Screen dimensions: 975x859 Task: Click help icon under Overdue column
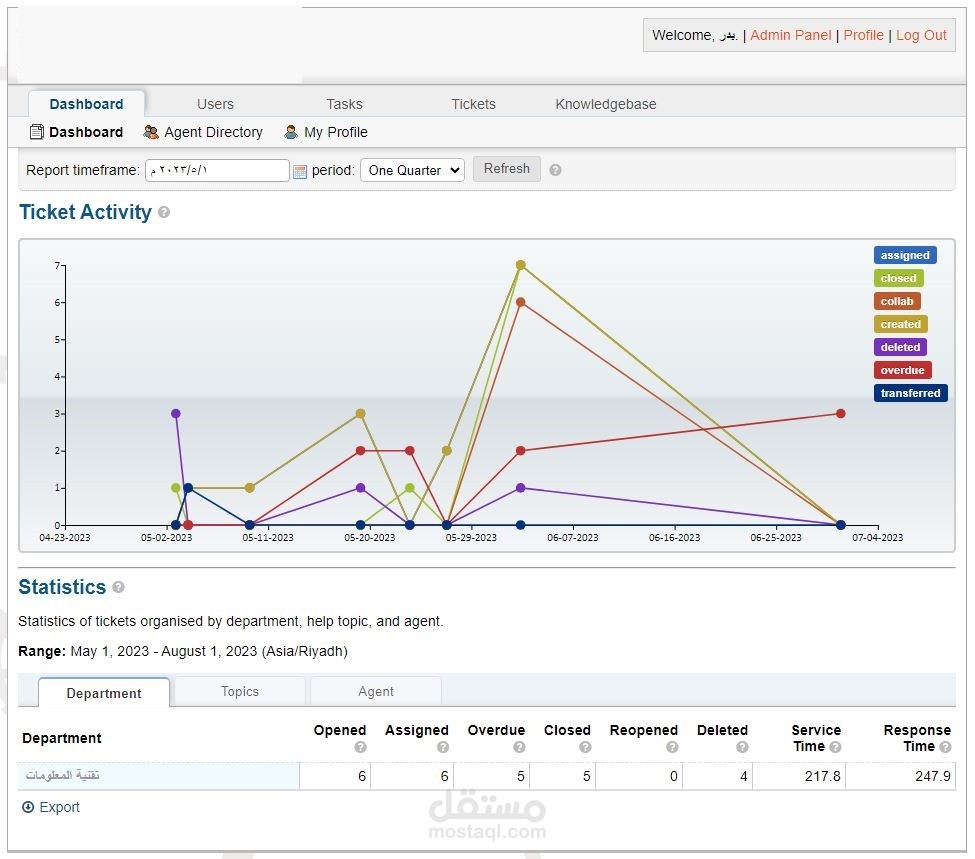click(x=519, y=747)
